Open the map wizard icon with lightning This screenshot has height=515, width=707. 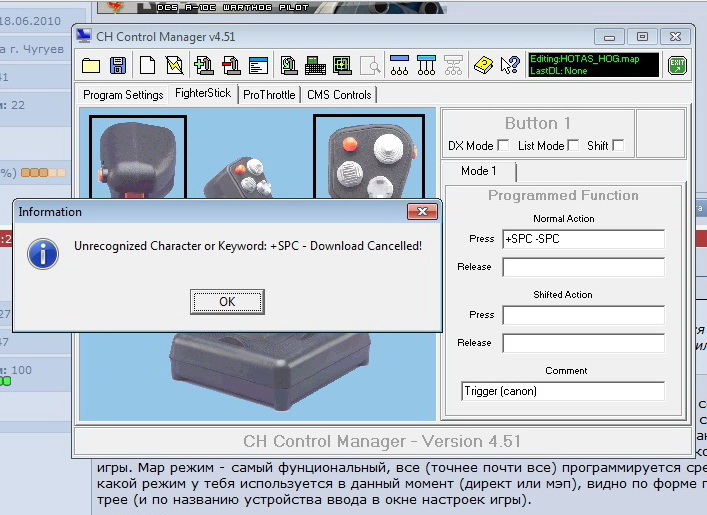click(x=174, y=65)
